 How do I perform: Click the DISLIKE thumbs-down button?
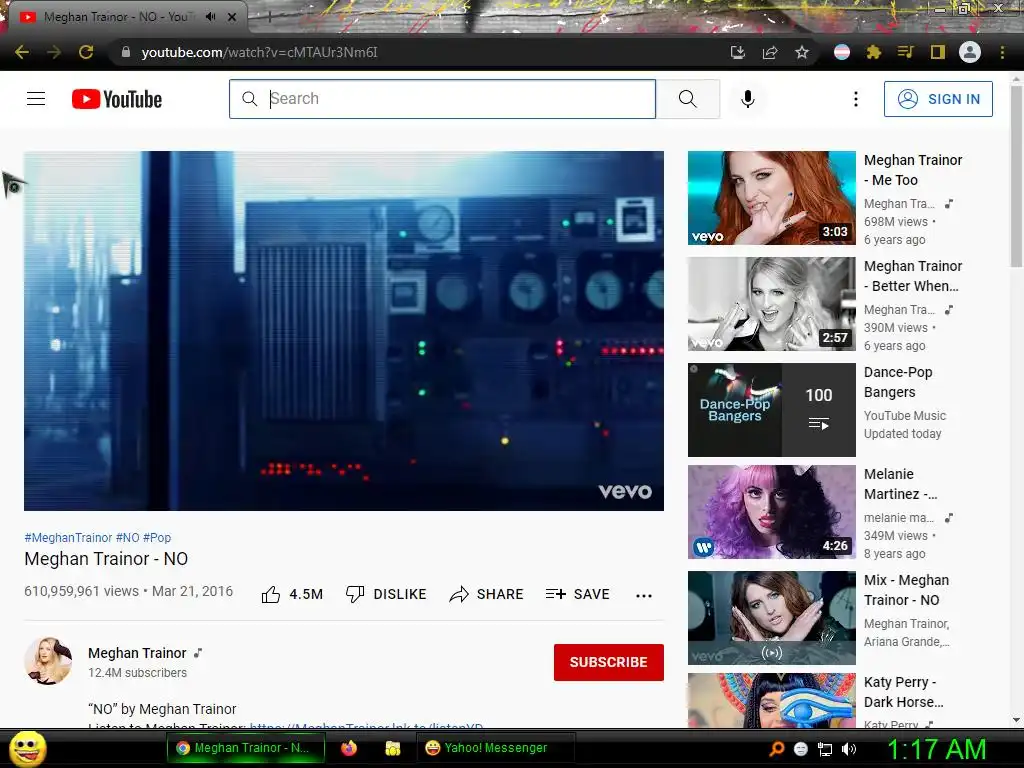386,594
